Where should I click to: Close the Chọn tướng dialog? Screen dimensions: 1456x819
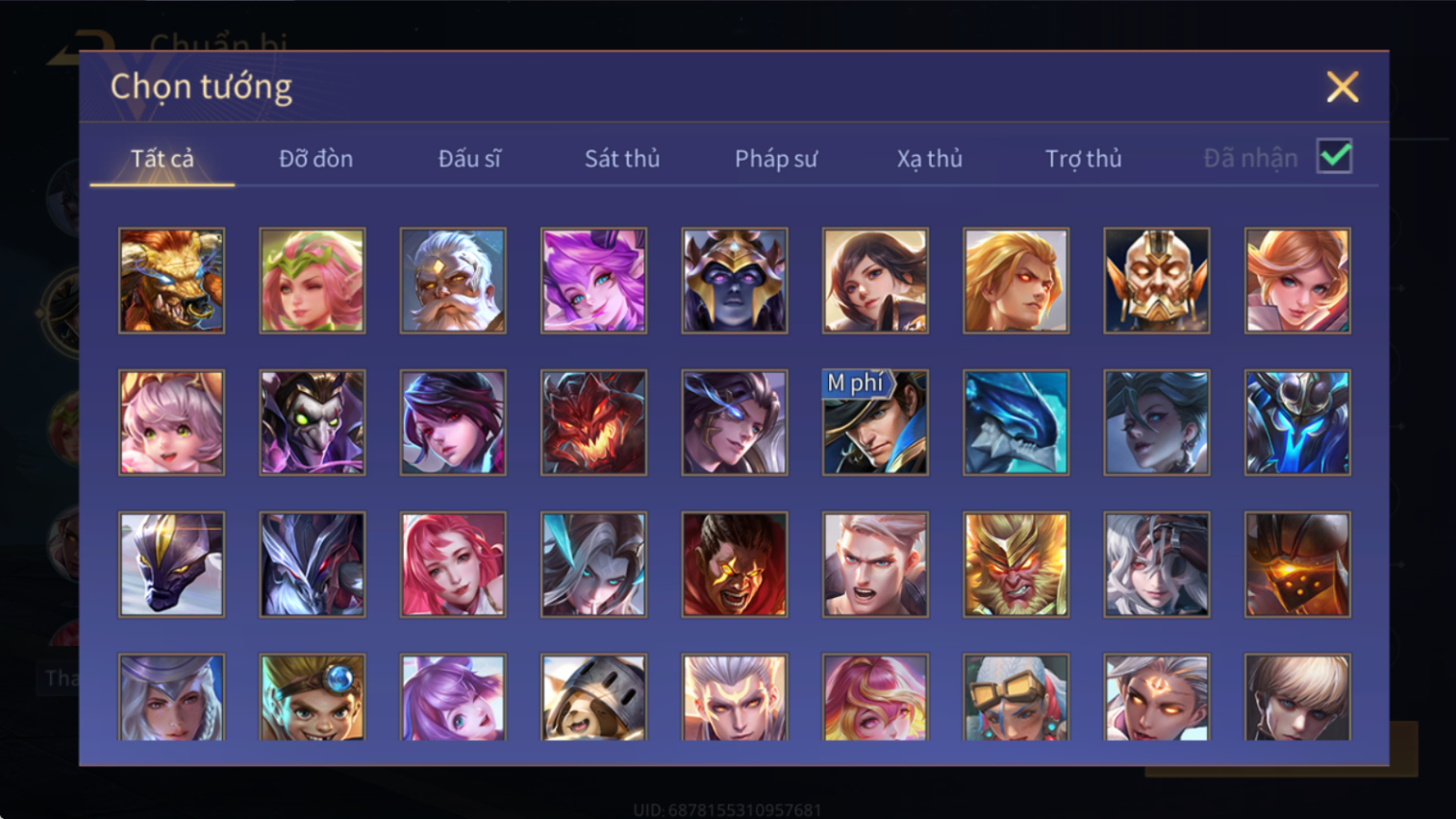[x=1343, y=87]
